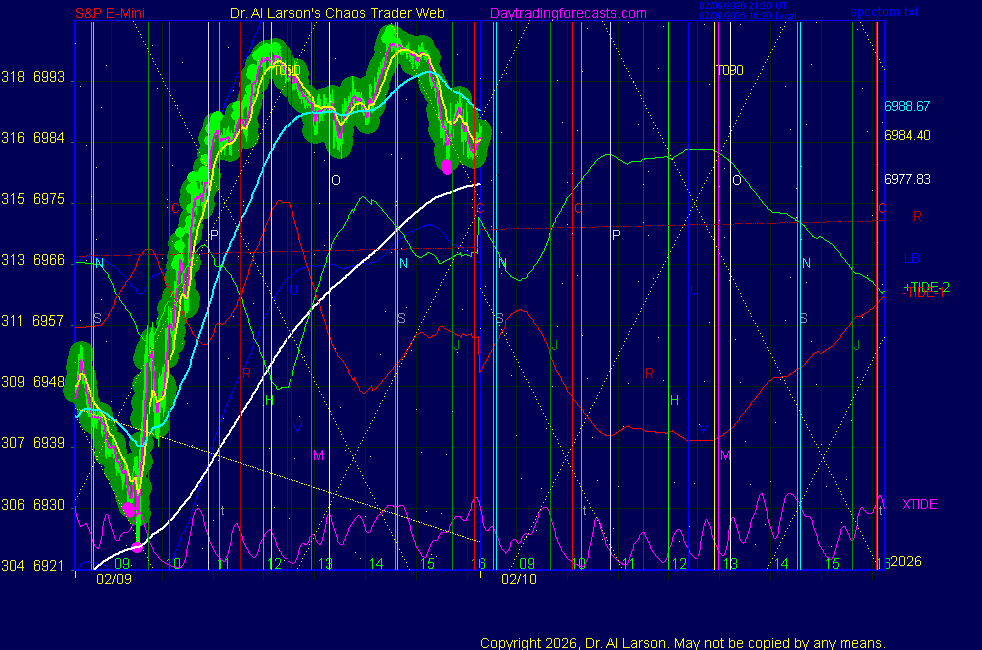Click the white 6977.83 price value
Image resolution: width=982 pixels, height=650 pixels.
tap(907, 180)
